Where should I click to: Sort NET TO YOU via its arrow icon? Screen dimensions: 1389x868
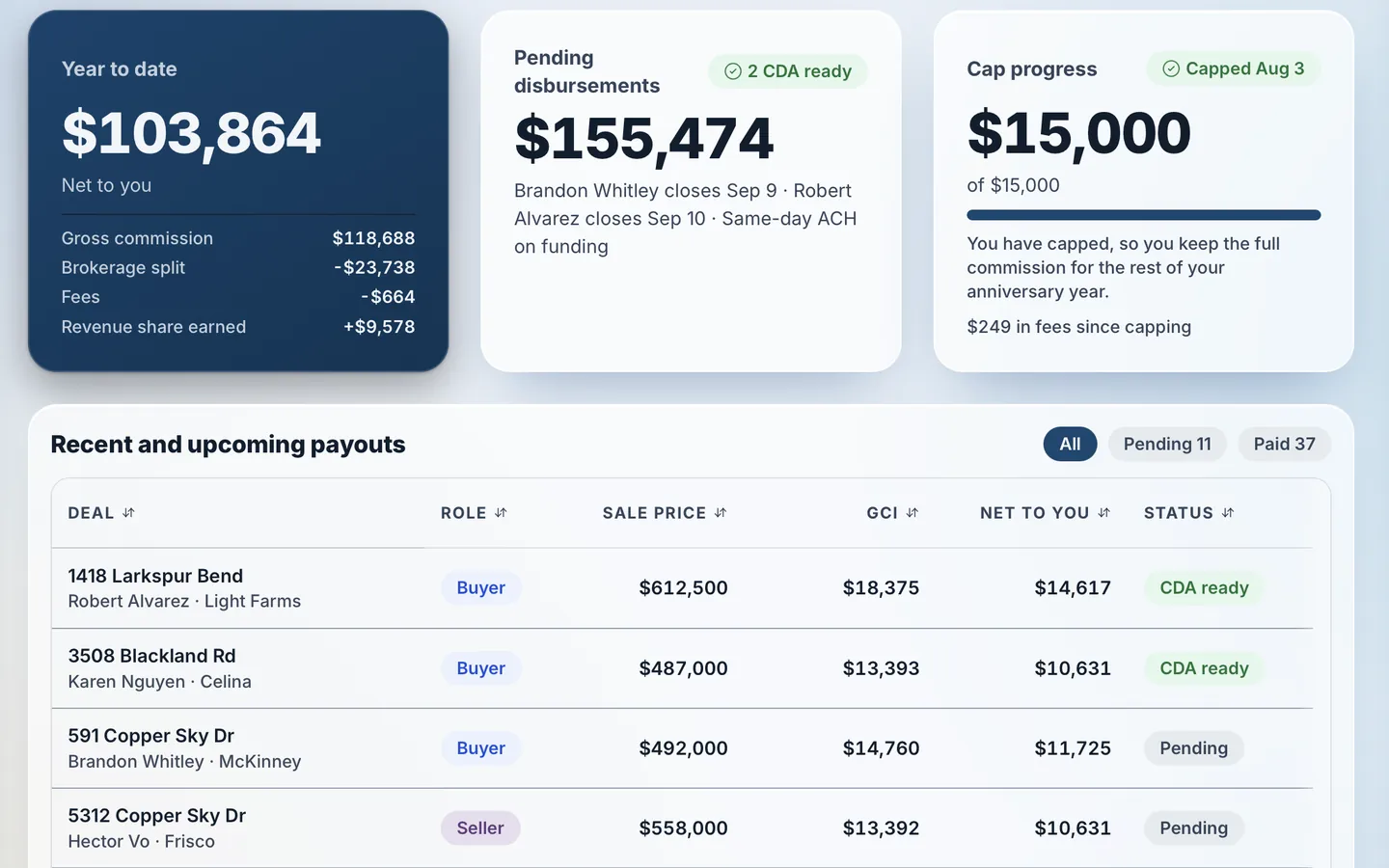tap(1104, 513)
